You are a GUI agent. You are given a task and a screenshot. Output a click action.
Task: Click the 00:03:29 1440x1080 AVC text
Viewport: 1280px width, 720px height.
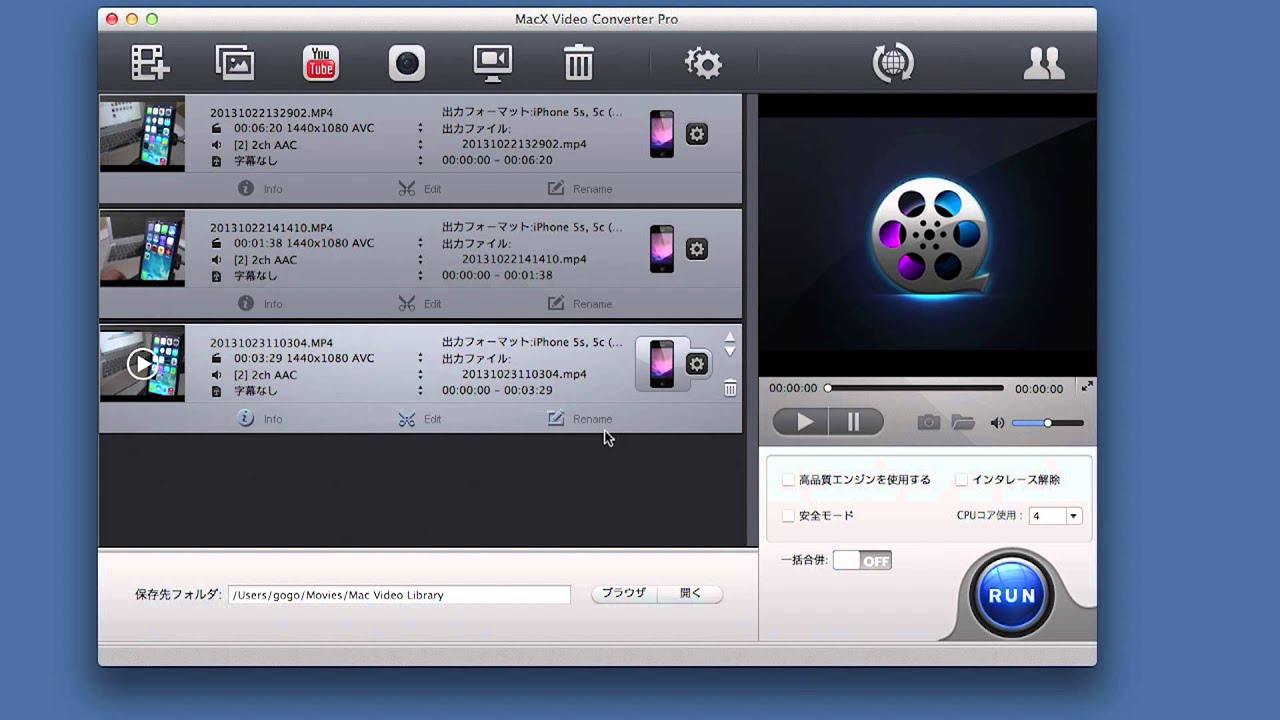(x=304, y=358)
